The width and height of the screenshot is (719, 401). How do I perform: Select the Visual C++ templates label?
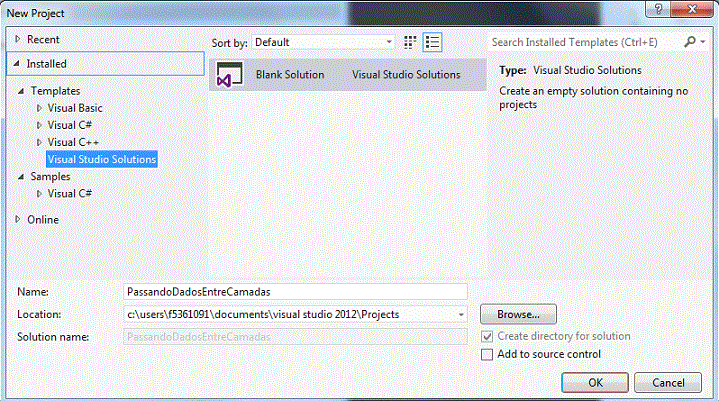73,143
